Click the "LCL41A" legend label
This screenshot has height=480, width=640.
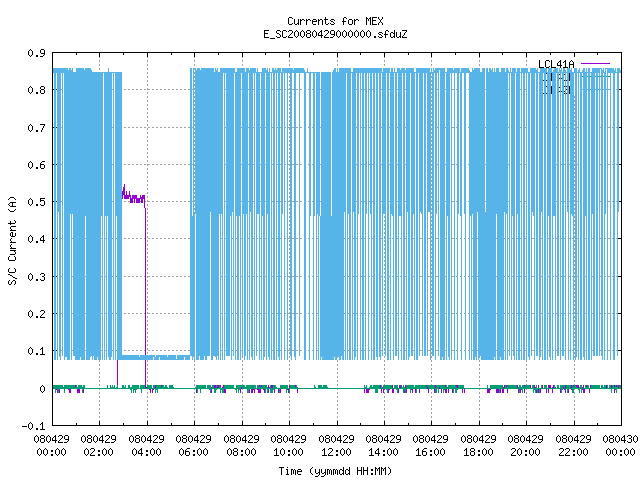tap(556, 64)
